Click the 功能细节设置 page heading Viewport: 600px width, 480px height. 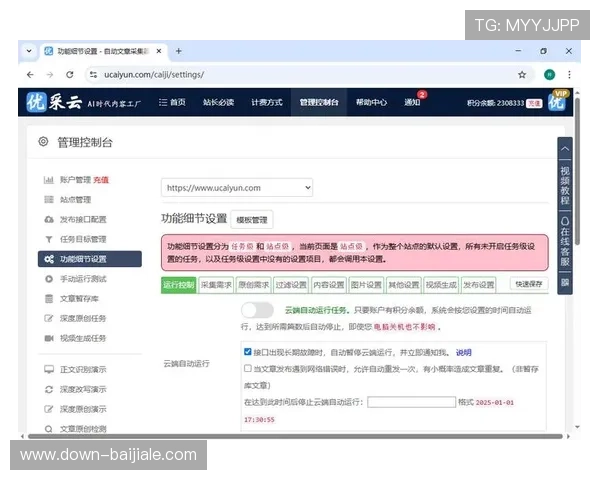(x=194, y=219)
